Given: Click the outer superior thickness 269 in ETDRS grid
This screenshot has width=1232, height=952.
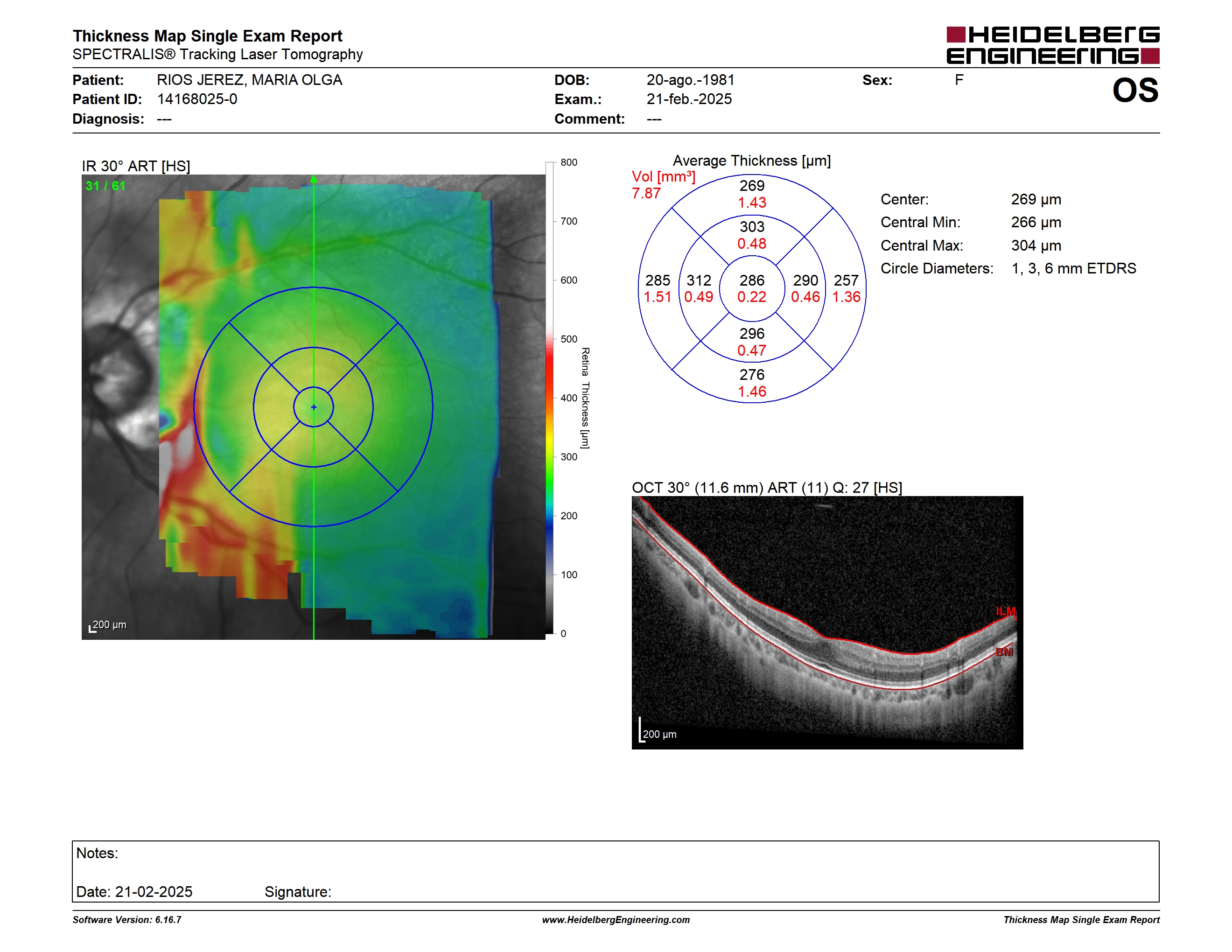Looking at the screenshot, I should point(752,186).
